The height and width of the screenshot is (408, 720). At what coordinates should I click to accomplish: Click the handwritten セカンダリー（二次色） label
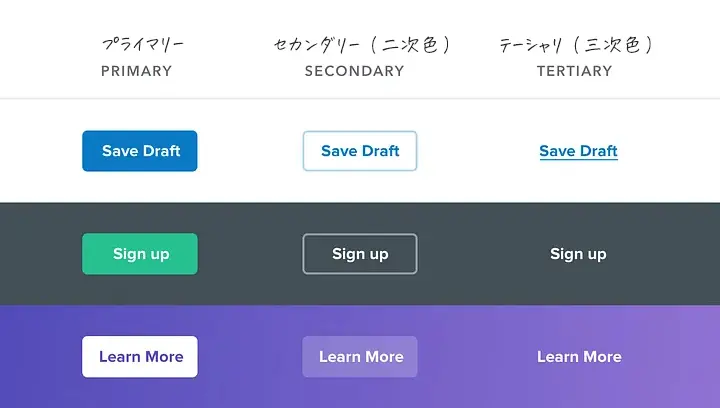coord(362,45)
